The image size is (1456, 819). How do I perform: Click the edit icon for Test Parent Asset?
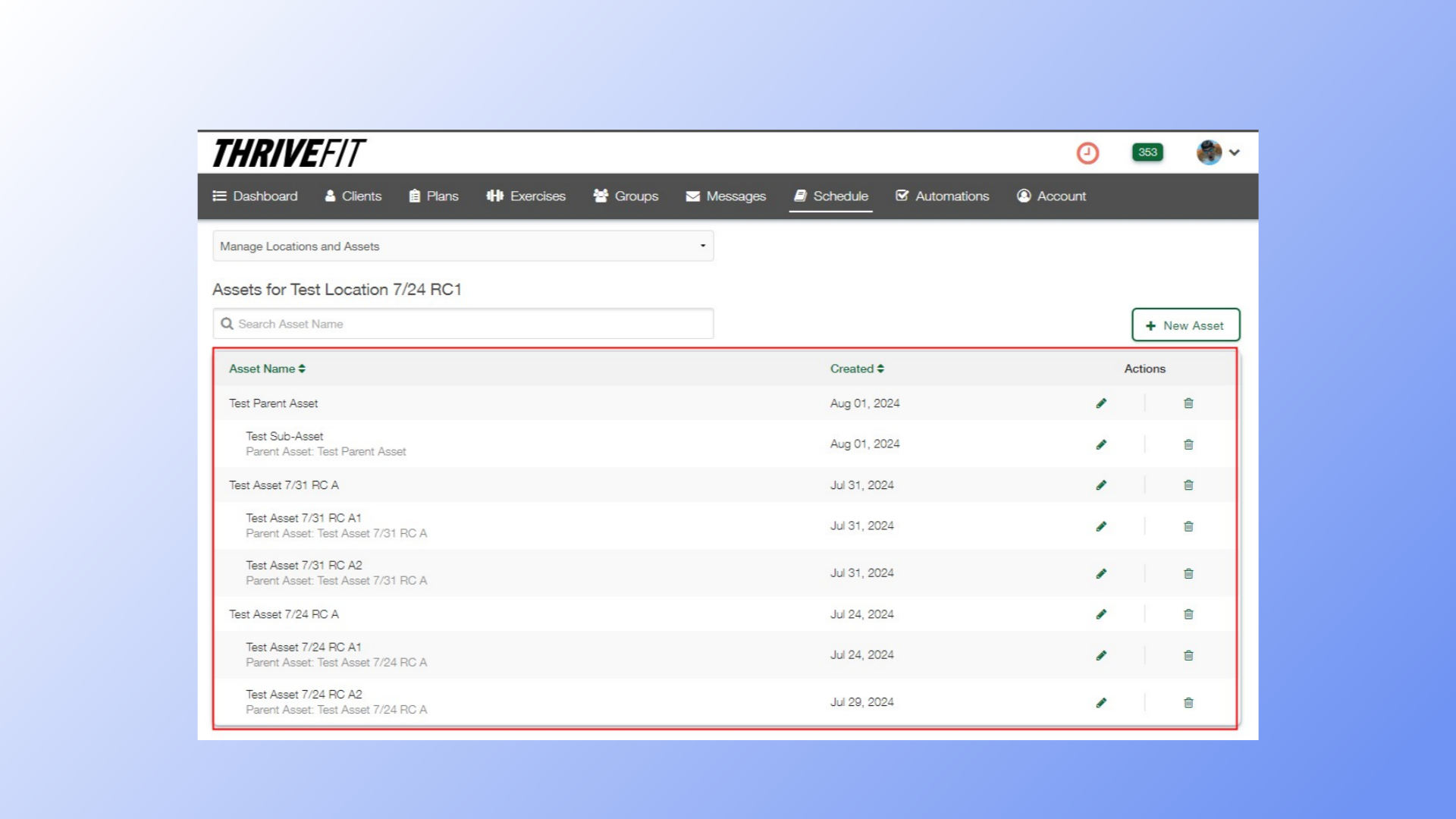coord(1101,403)
